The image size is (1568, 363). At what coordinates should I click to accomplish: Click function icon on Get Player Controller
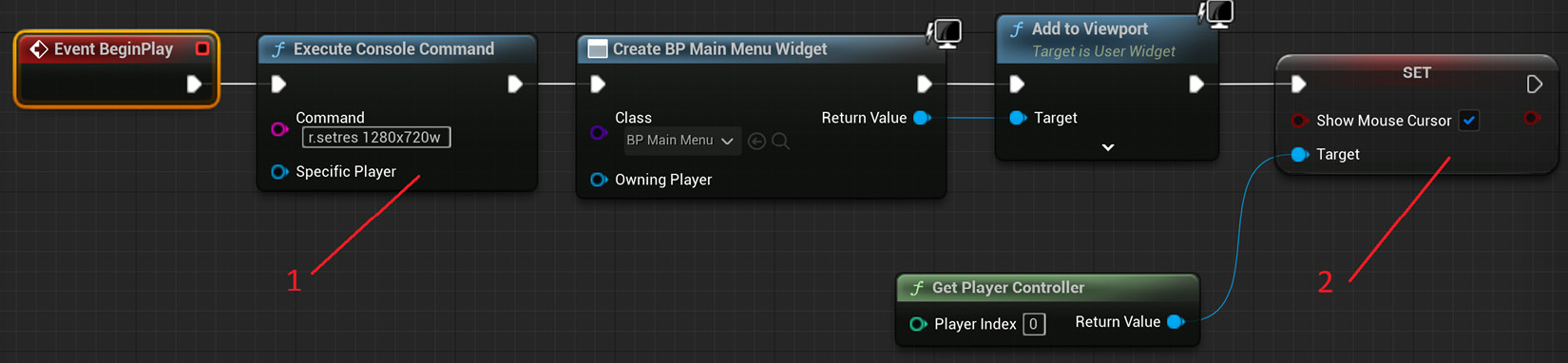[x=917, y=288]
